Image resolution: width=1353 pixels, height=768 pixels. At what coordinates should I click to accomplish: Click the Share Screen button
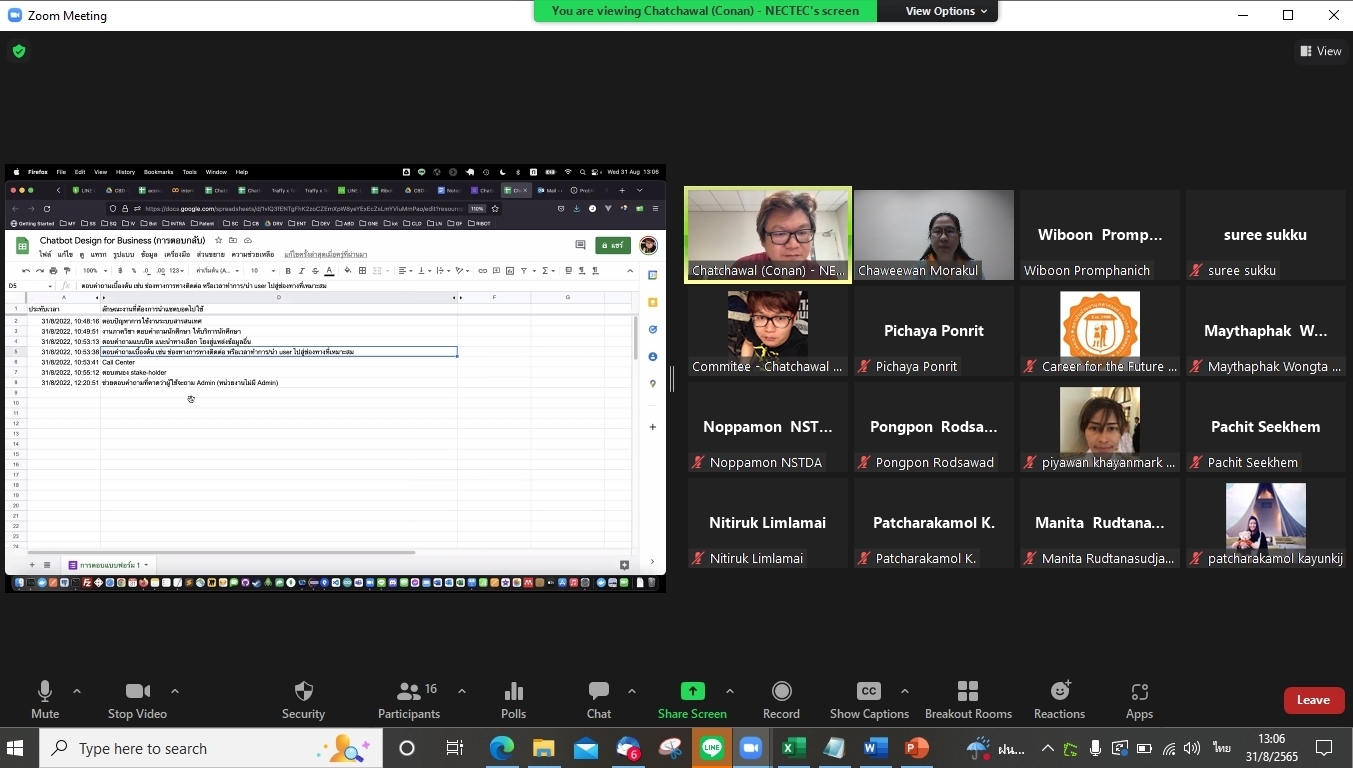pyautogui.click(x=692, y=699)
